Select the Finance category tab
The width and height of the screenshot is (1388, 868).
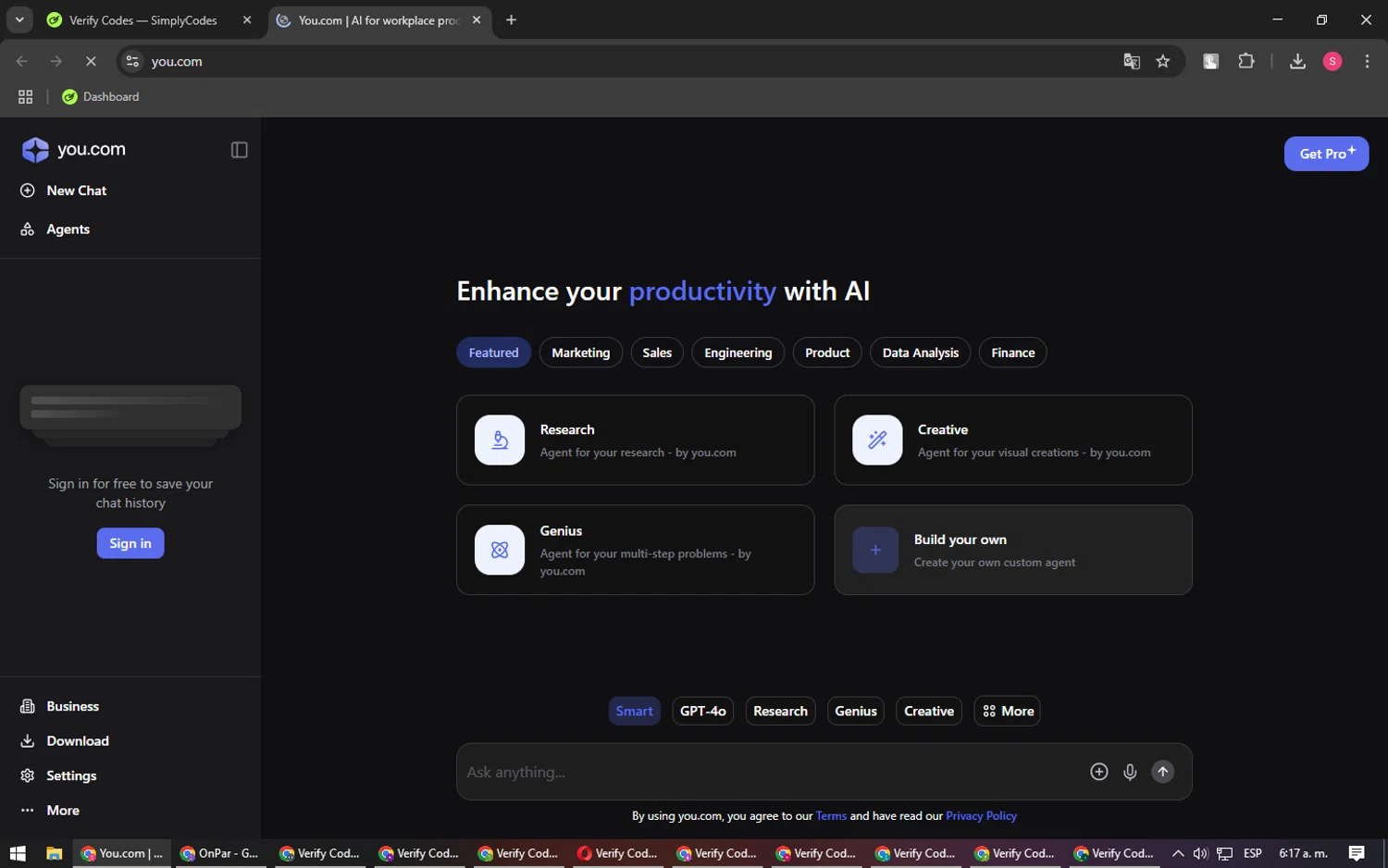click(x=1013, y=353)
